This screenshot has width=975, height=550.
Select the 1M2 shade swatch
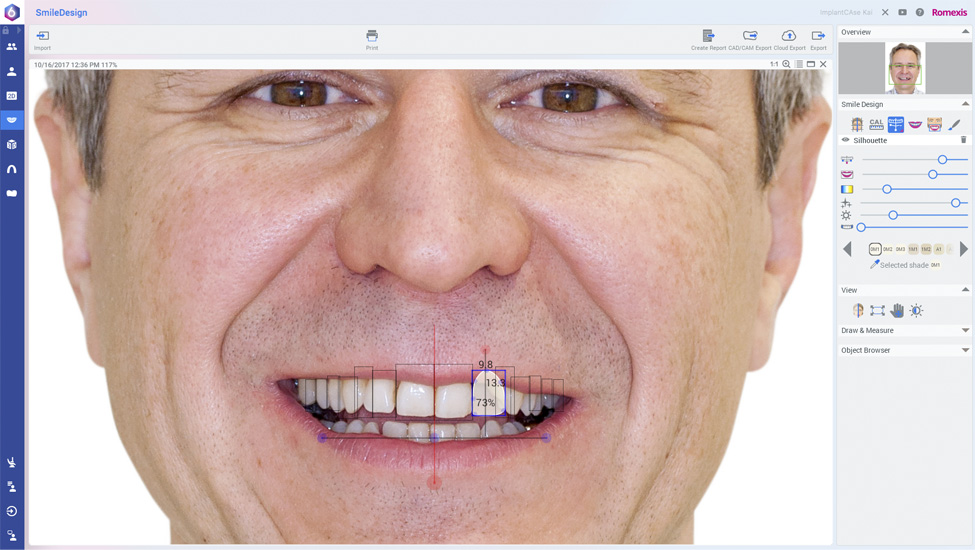coord(926,249)
